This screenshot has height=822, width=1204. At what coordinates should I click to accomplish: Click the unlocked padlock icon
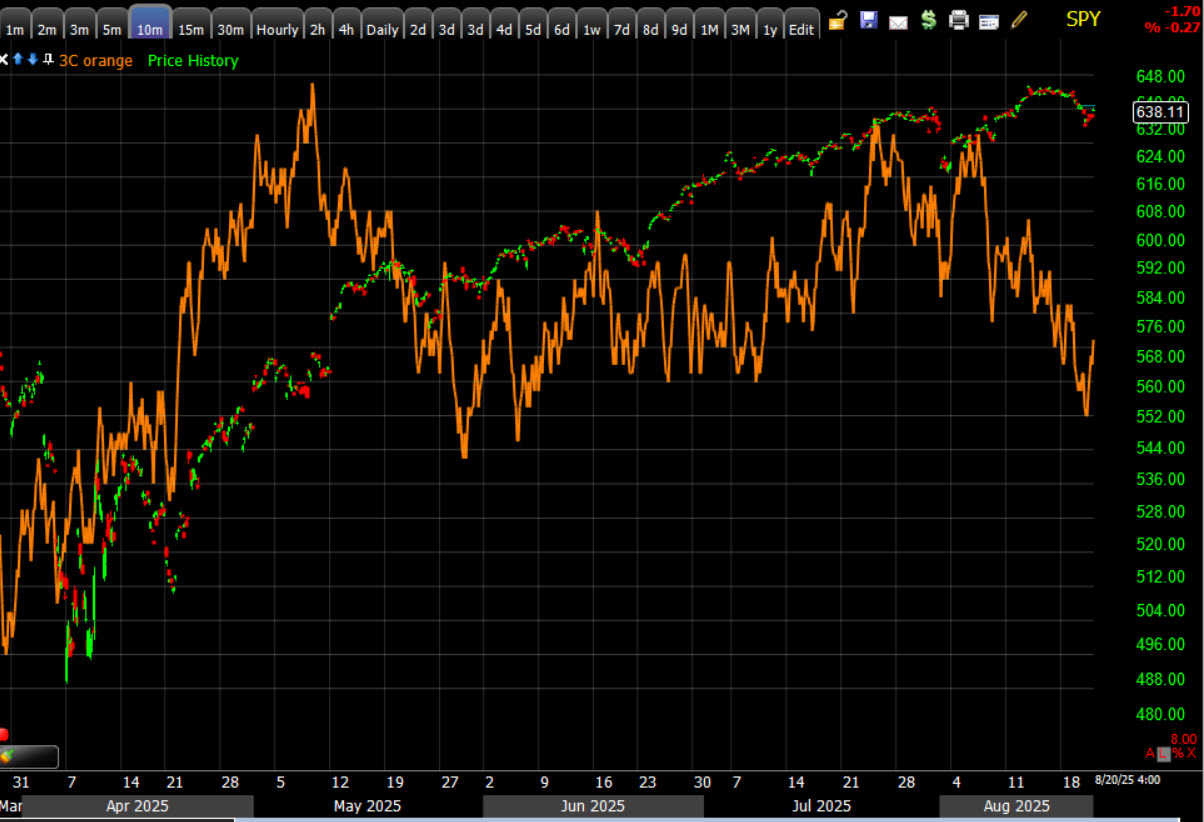[838, 20]
